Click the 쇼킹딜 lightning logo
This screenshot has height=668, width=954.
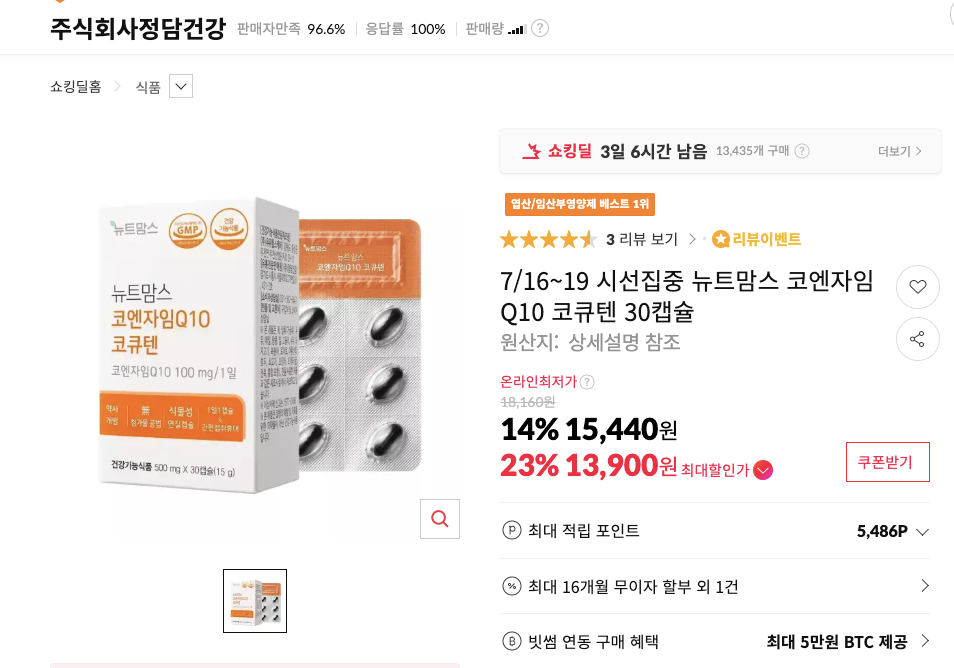click(531, 151)
